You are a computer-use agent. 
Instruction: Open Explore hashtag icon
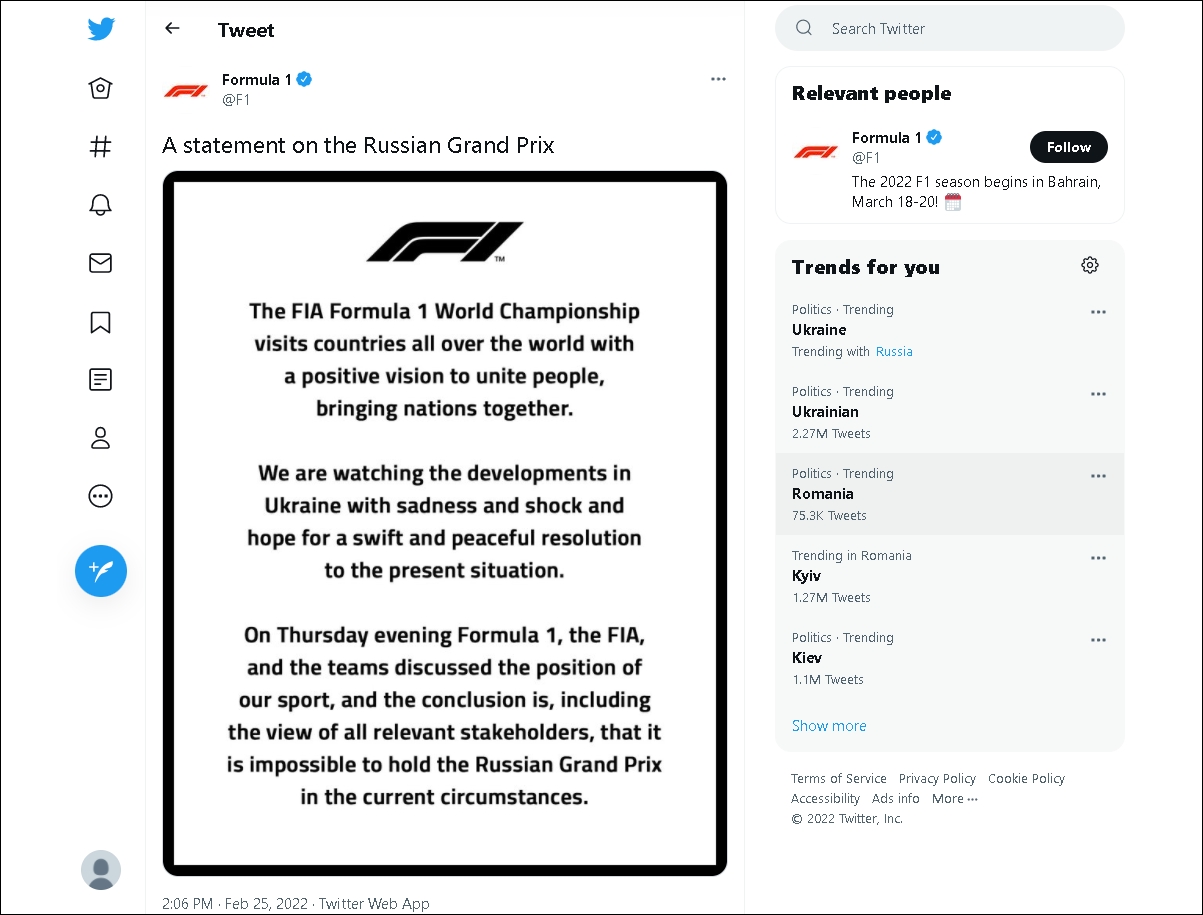tap(100, 147)
